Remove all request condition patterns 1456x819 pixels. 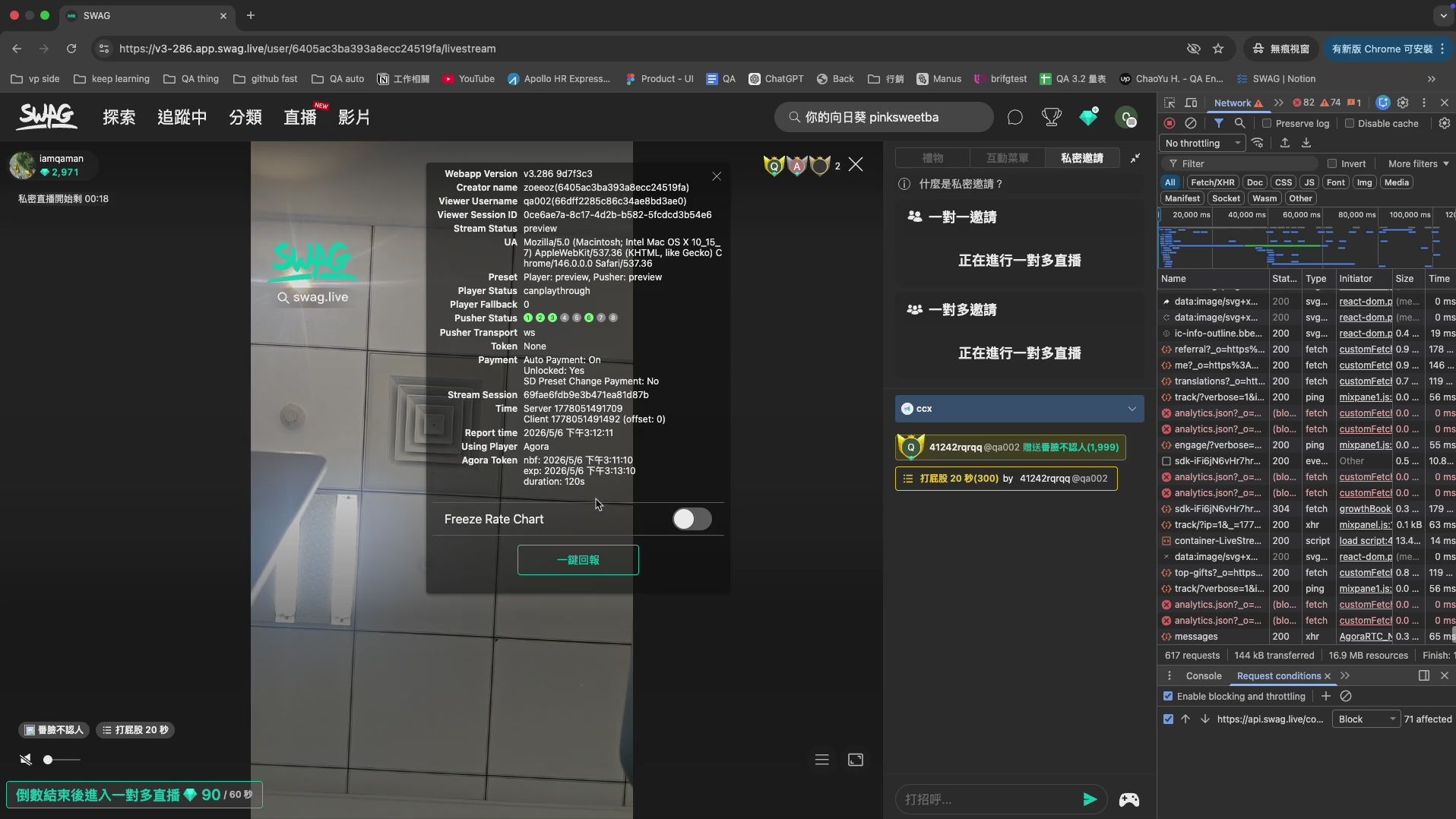(1346, 696)
